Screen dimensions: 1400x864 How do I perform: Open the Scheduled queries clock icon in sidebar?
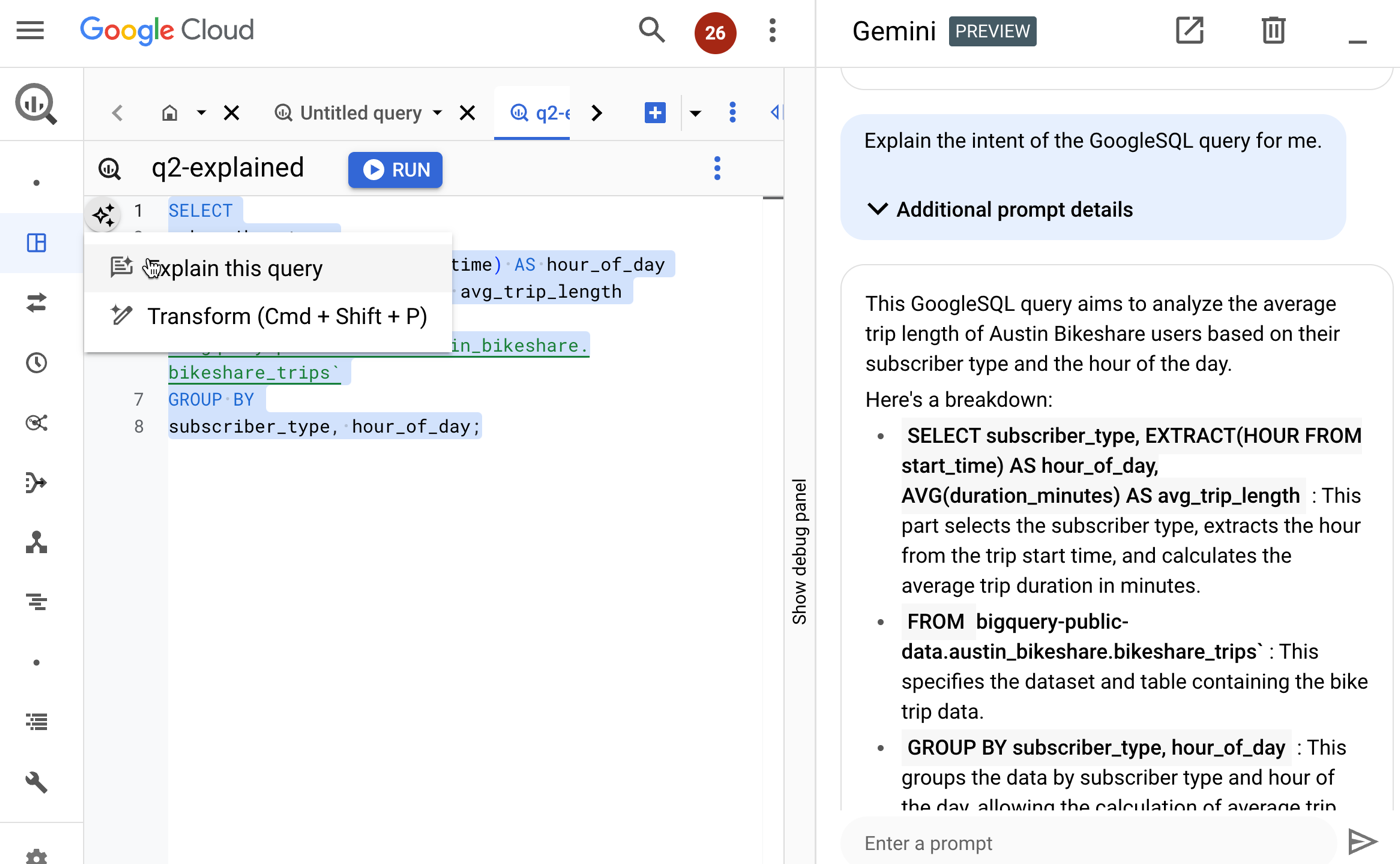tap(37, 363)
